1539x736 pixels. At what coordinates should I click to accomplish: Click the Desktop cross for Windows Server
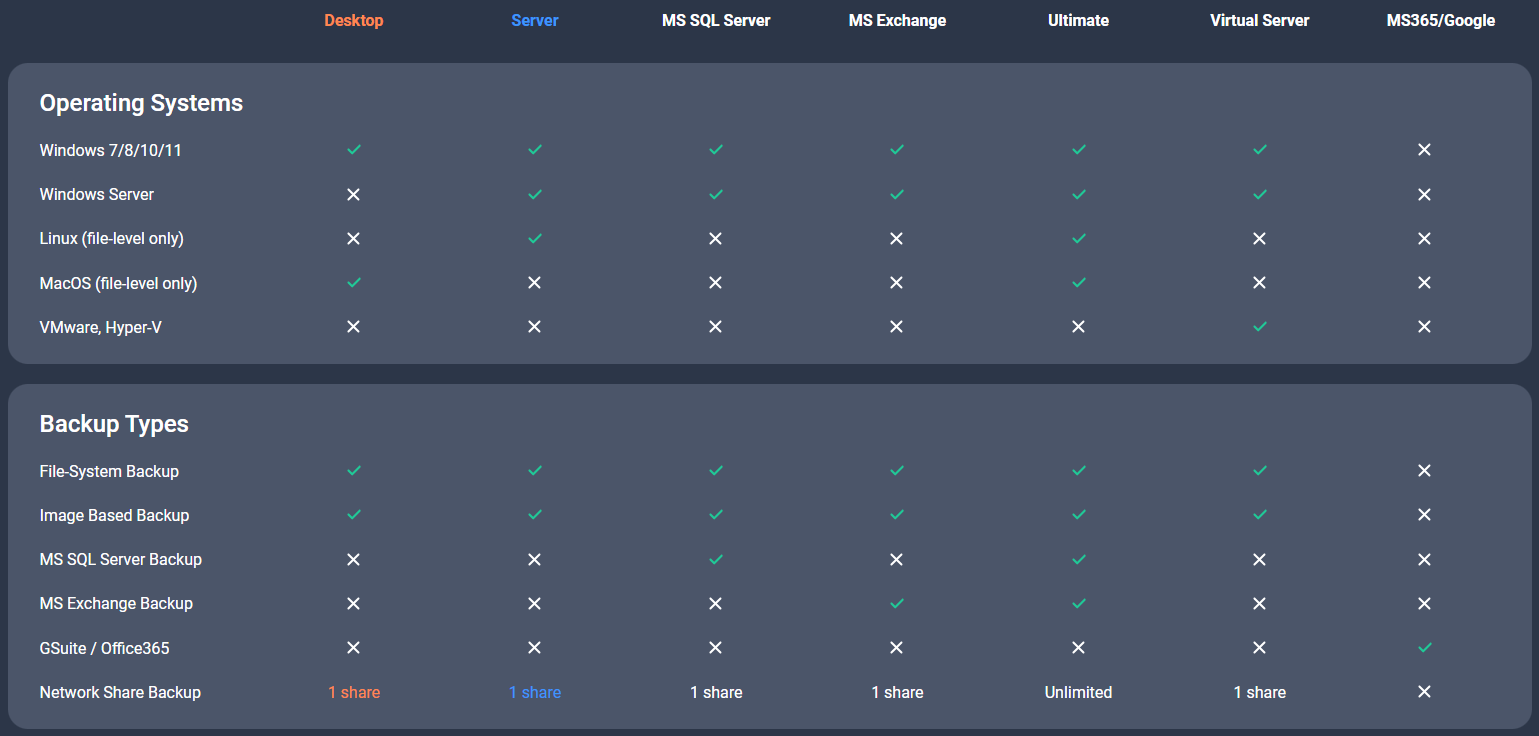pos(353,194)
